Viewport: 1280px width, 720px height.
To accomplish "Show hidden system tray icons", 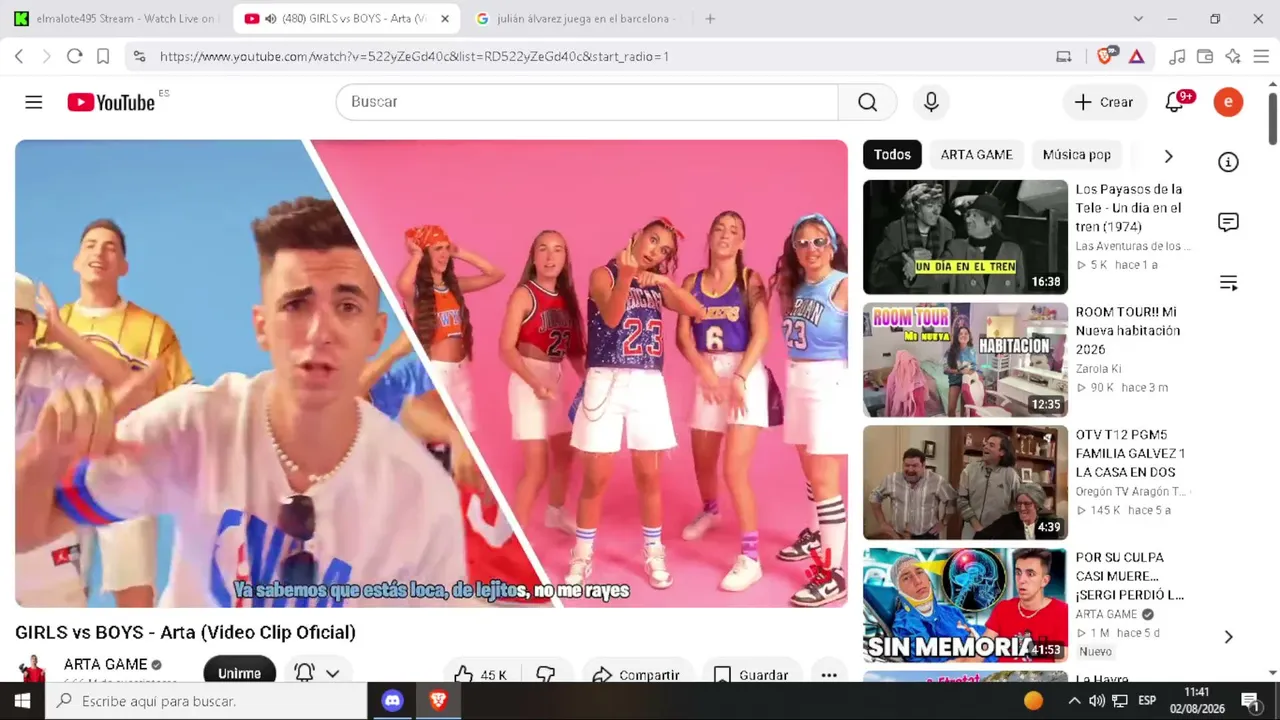I will (x=1075, y=701).
